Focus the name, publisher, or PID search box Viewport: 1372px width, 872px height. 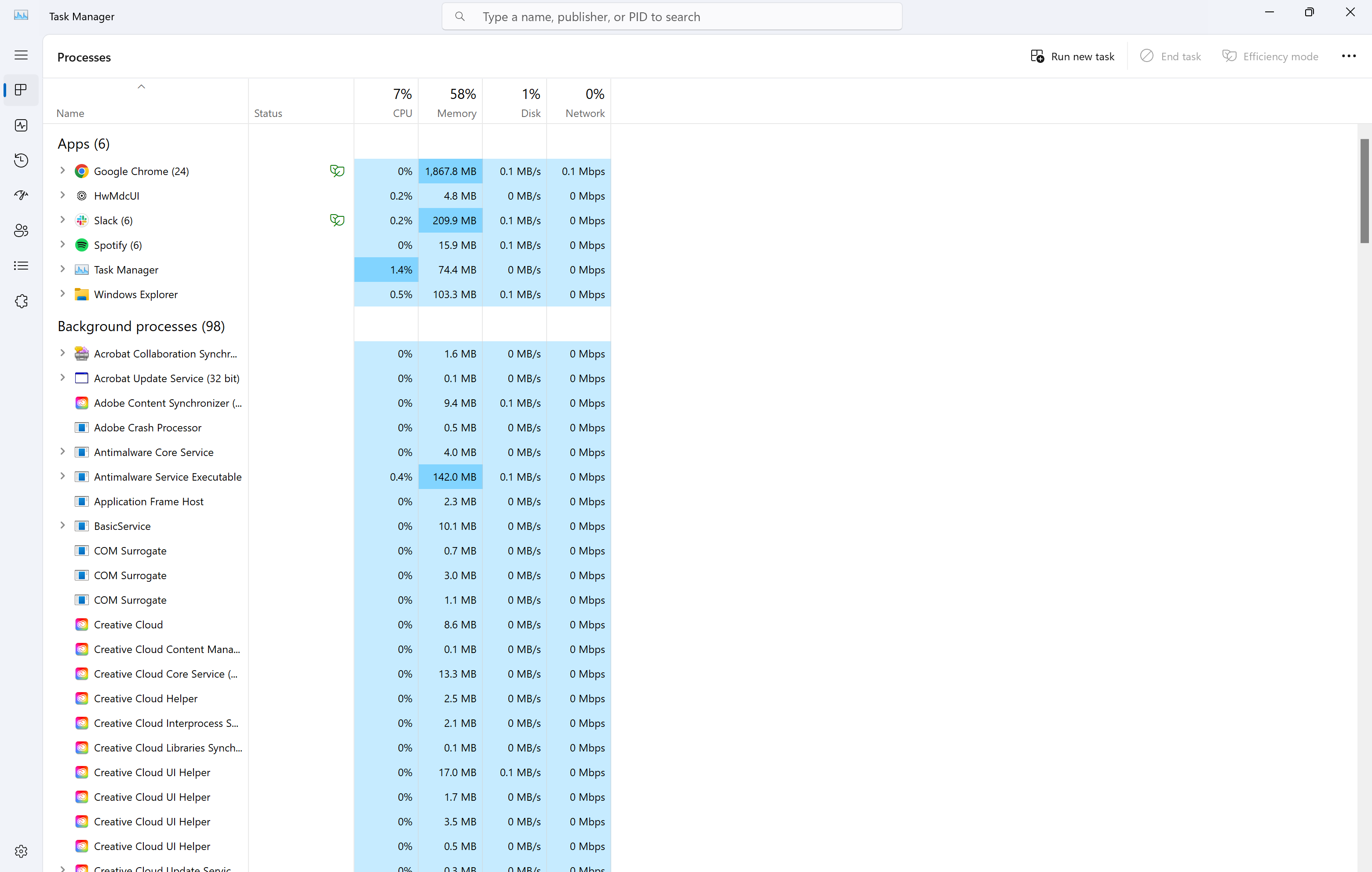tap(672, 17)
